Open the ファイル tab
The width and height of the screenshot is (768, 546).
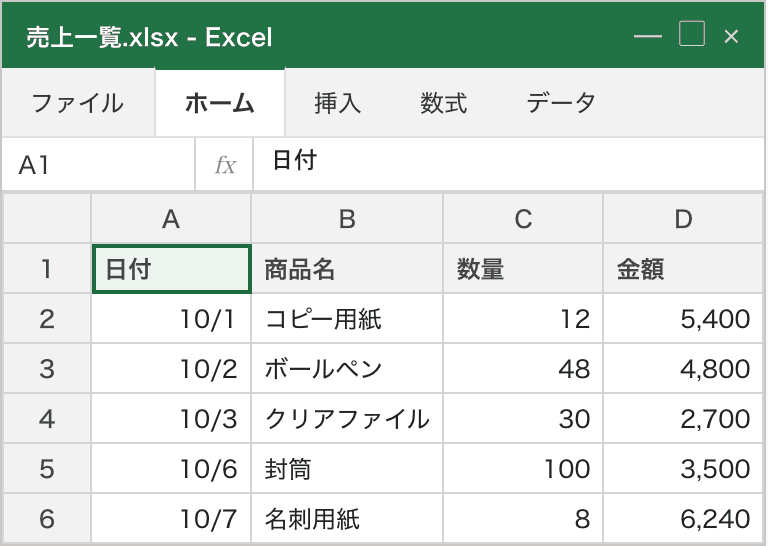(x=78, y=103)
